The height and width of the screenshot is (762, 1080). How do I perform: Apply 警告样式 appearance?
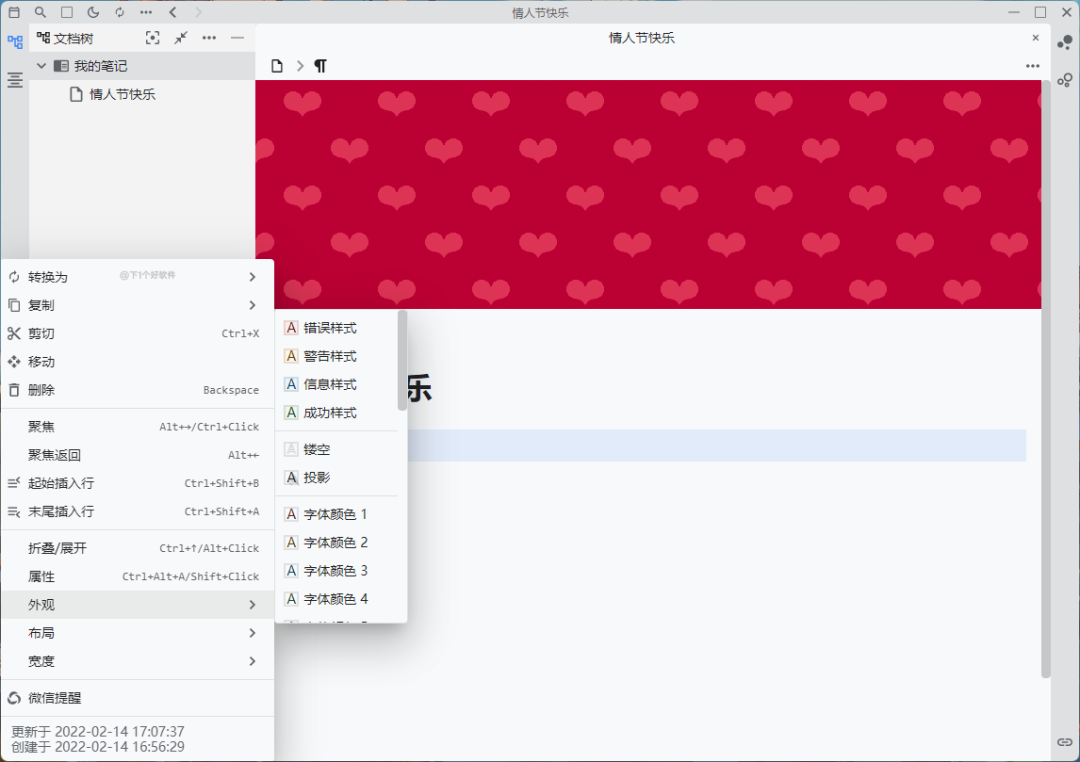[x=336, y=356]
